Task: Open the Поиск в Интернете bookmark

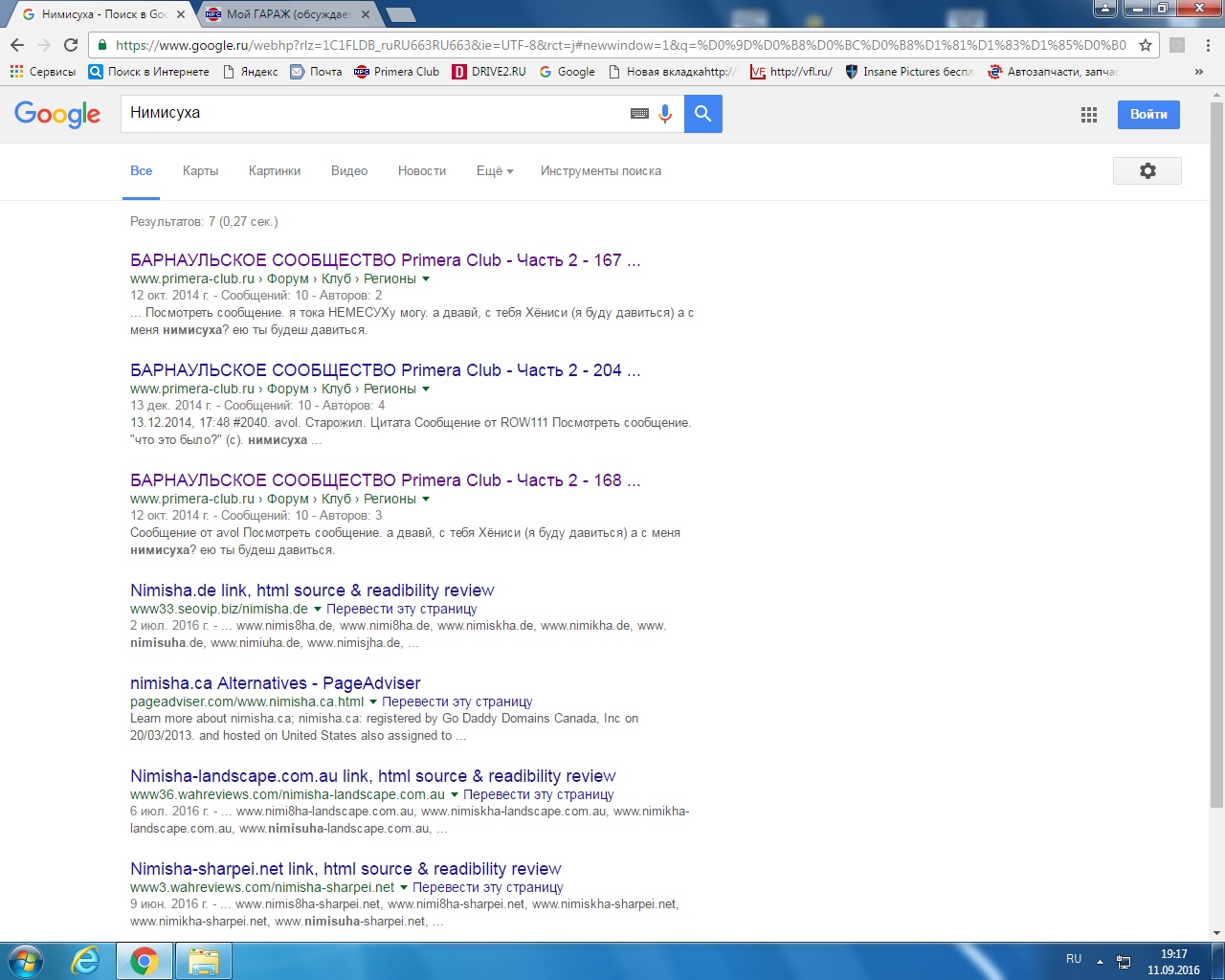Action: pyautogui.click(x=148, y=72)
